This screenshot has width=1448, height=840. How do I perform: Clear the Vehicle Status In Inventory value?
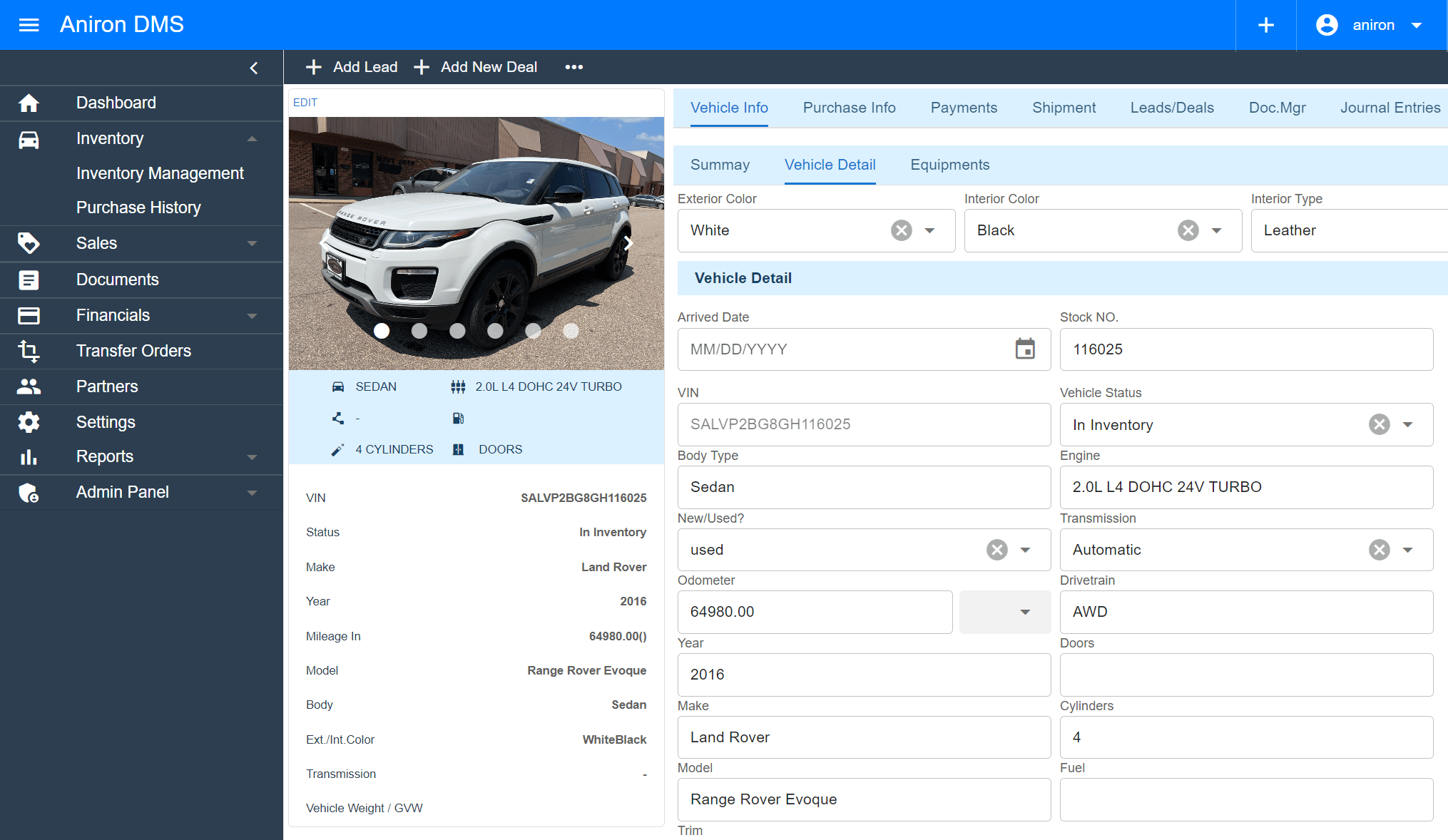click(1379, 424)
